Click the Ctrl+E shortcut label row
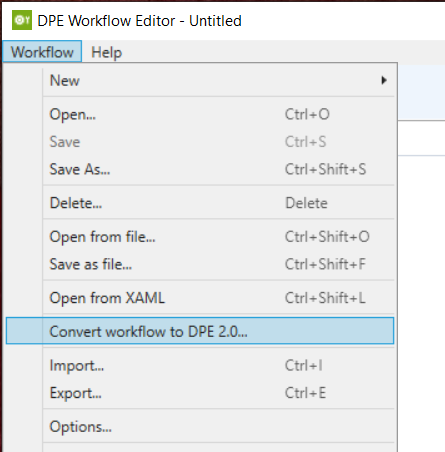 click(305, 393)
